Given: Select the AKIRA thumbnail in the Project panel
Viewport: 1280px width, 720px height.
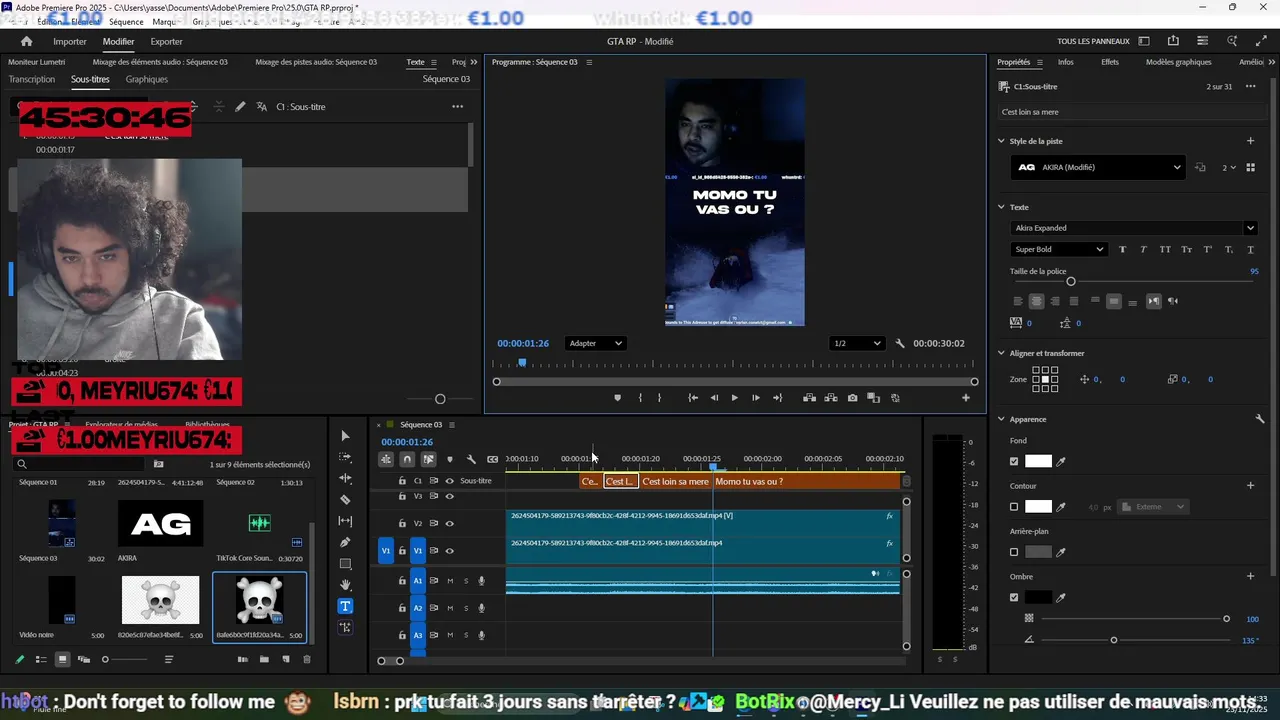Looking at the screenshot, I should 161,524.
